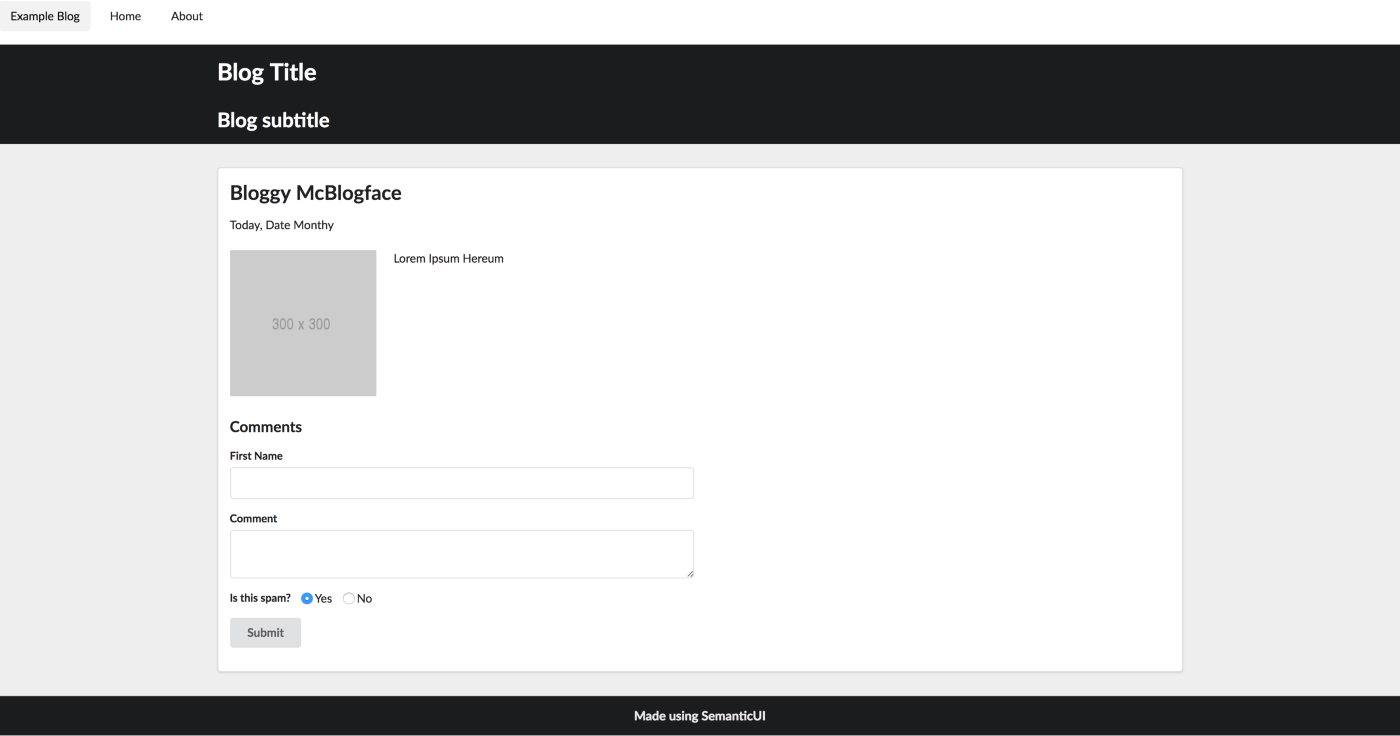Screen dimensions: 1400x736
Task: Click the 'Made using SemanticUI' footer text
Action: (700, 716)
